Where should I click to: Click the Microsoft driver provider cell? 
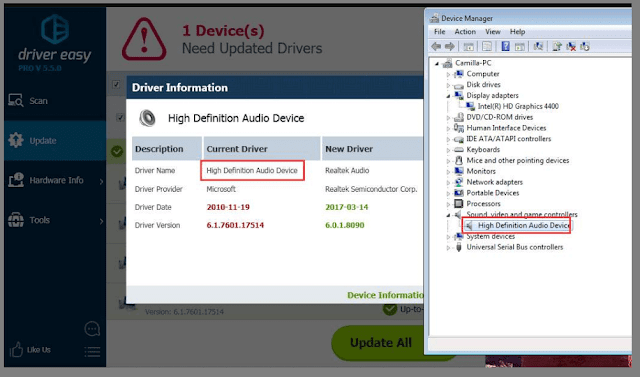point(221,189)
